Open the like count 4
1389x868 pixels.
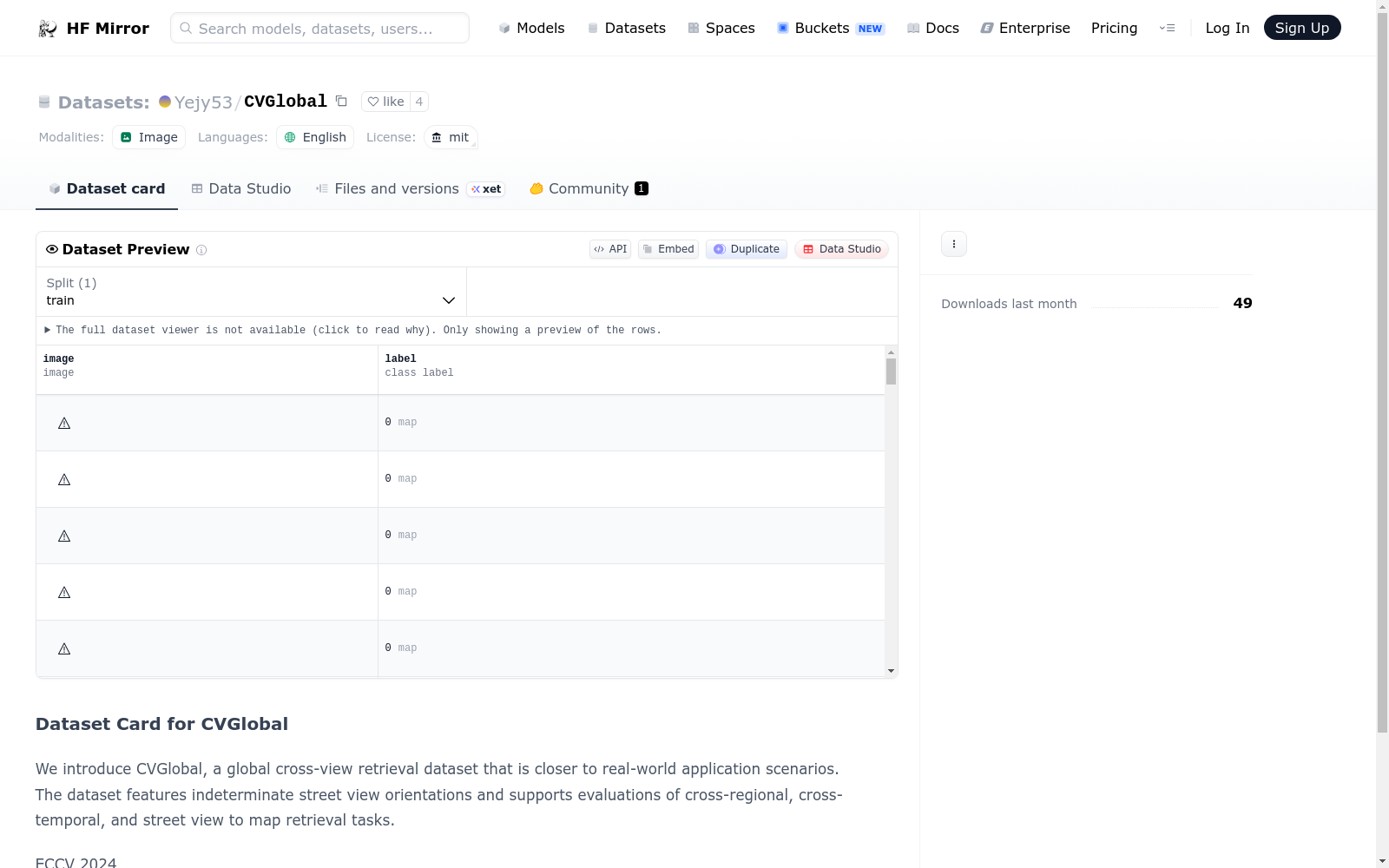(x=419, y=102)
